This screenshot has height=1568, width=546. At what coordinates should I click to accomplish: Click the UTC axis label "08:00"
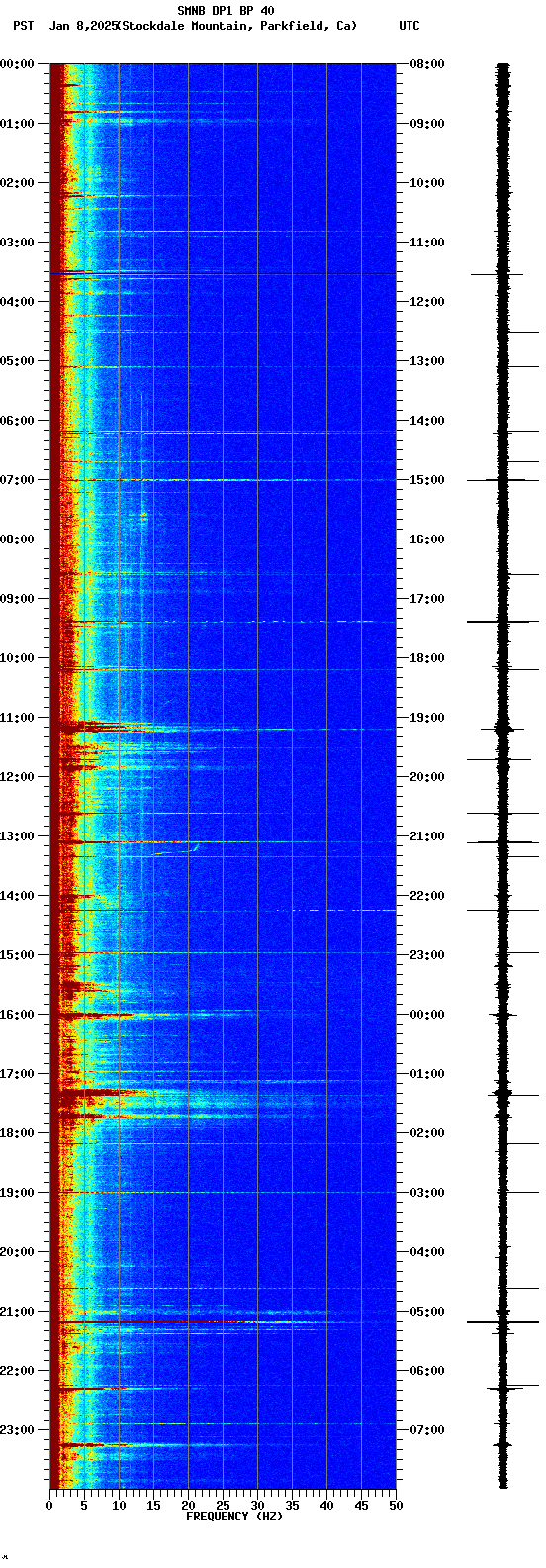pyautogui.click(x=427, y=64)
